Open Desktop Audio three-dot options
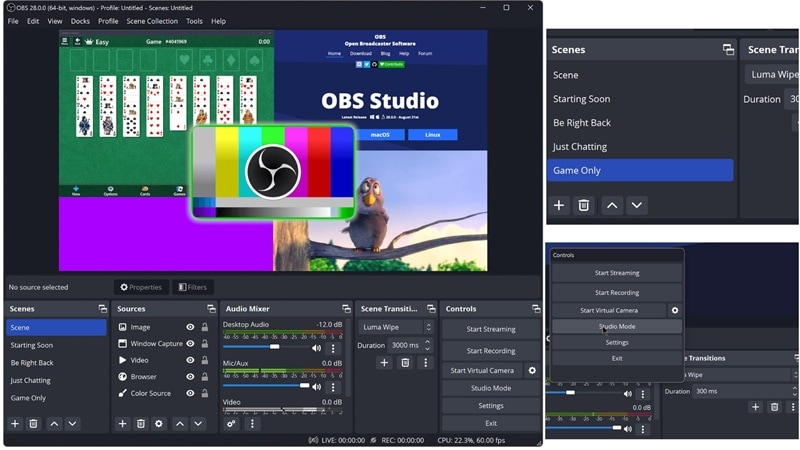Screen dimensions: 800x450 [333, 348]
